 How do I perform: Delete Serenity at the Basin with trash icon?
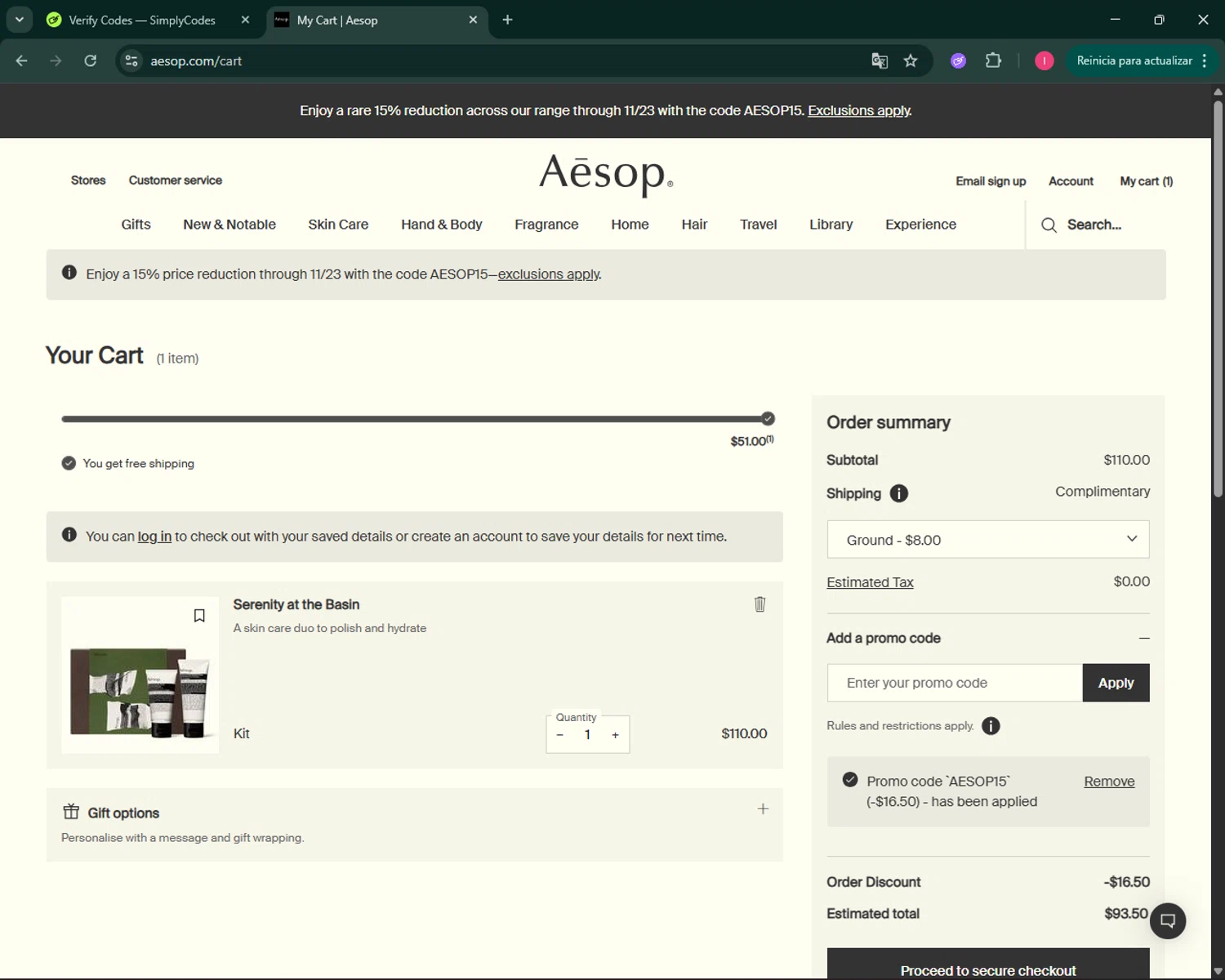[759, 604]
